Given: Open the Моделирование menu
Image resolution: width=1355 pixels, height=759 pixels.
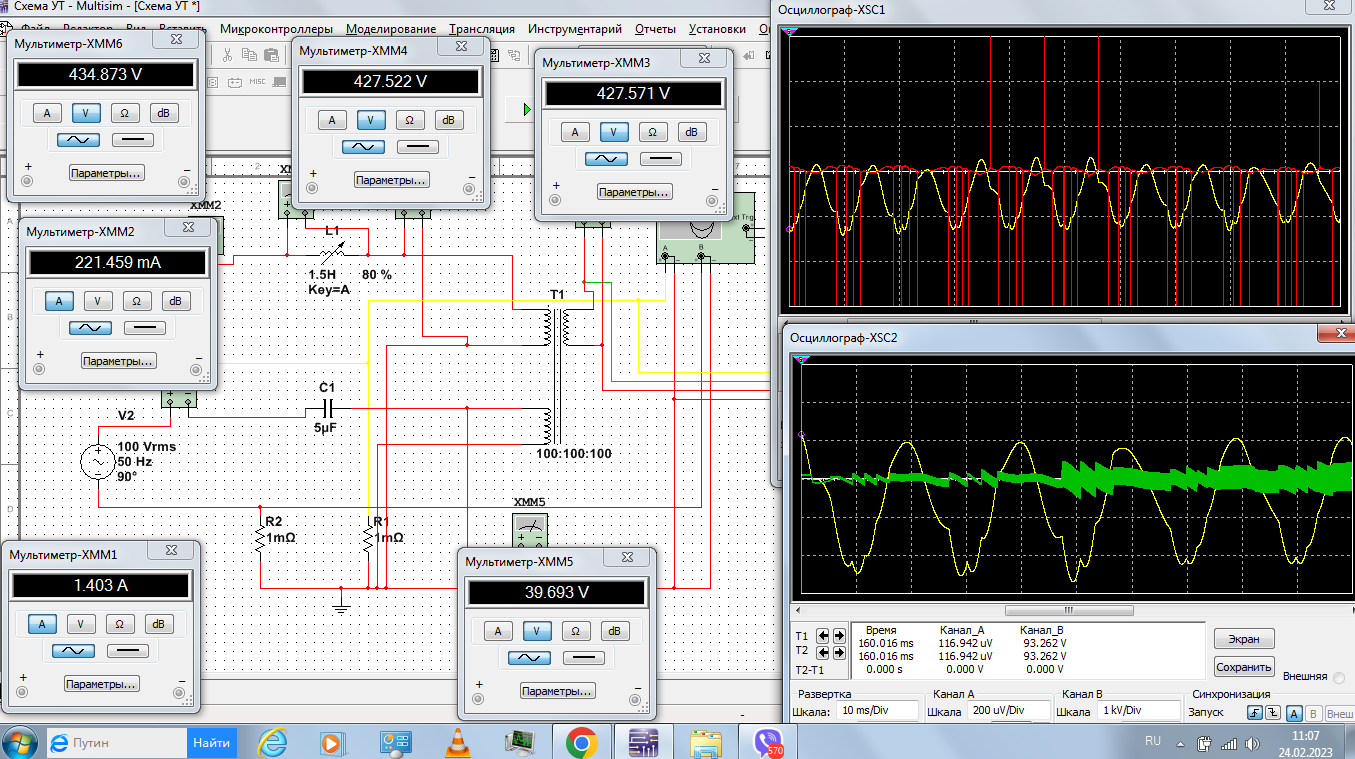Looking at the screenshot, I should click(x=390, y=29).
